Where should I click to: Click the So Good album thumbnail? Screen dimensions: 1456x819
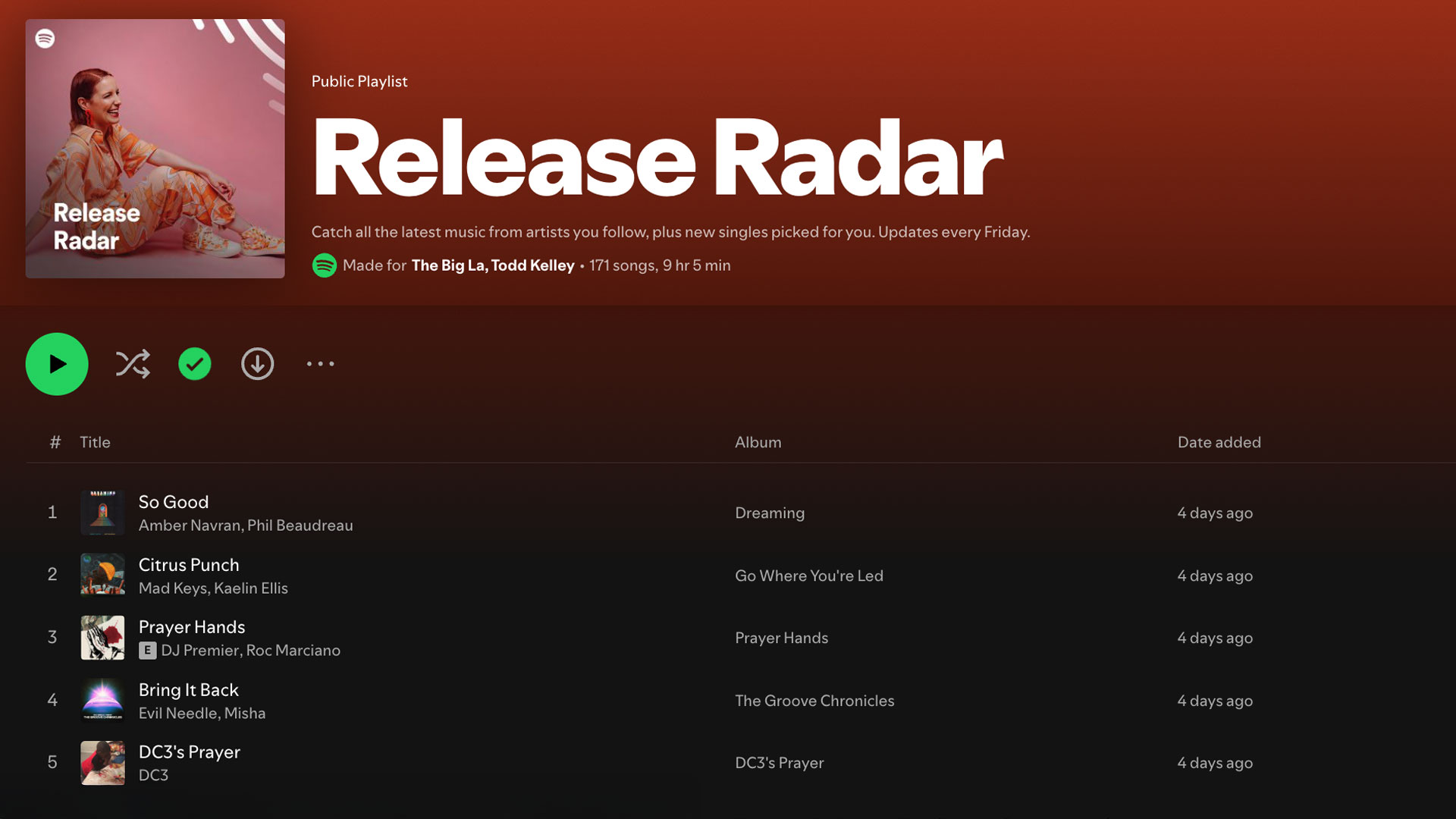pyautogui.click(x=102, y=513)
